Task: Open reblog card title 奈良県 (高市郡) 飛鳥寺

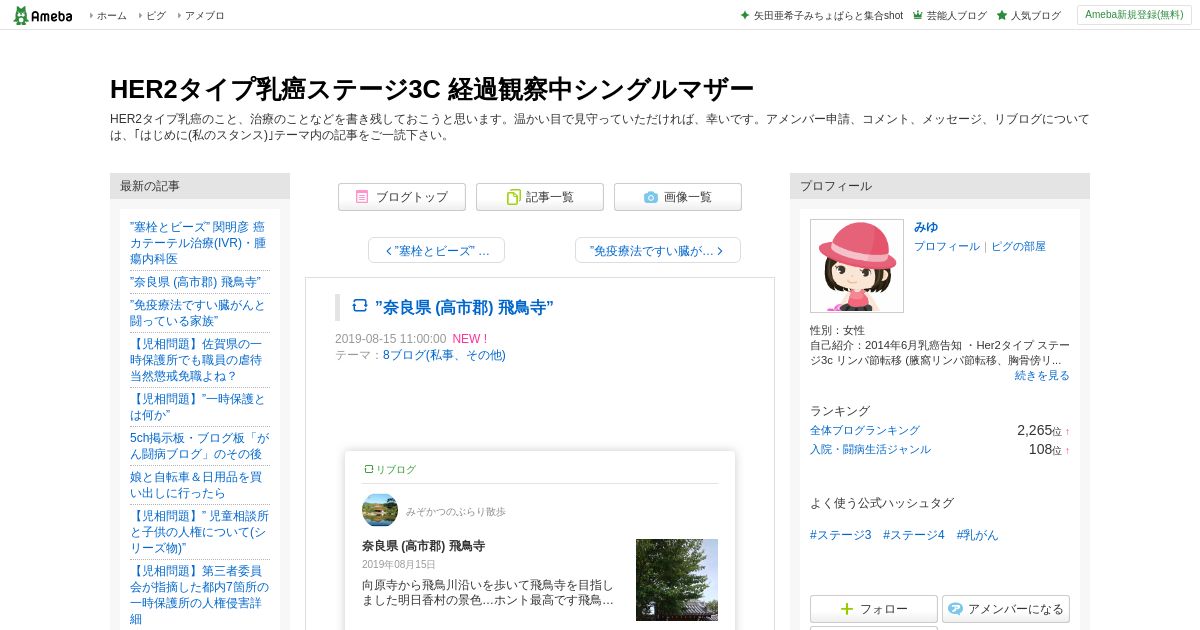Action: click(423, 546)
